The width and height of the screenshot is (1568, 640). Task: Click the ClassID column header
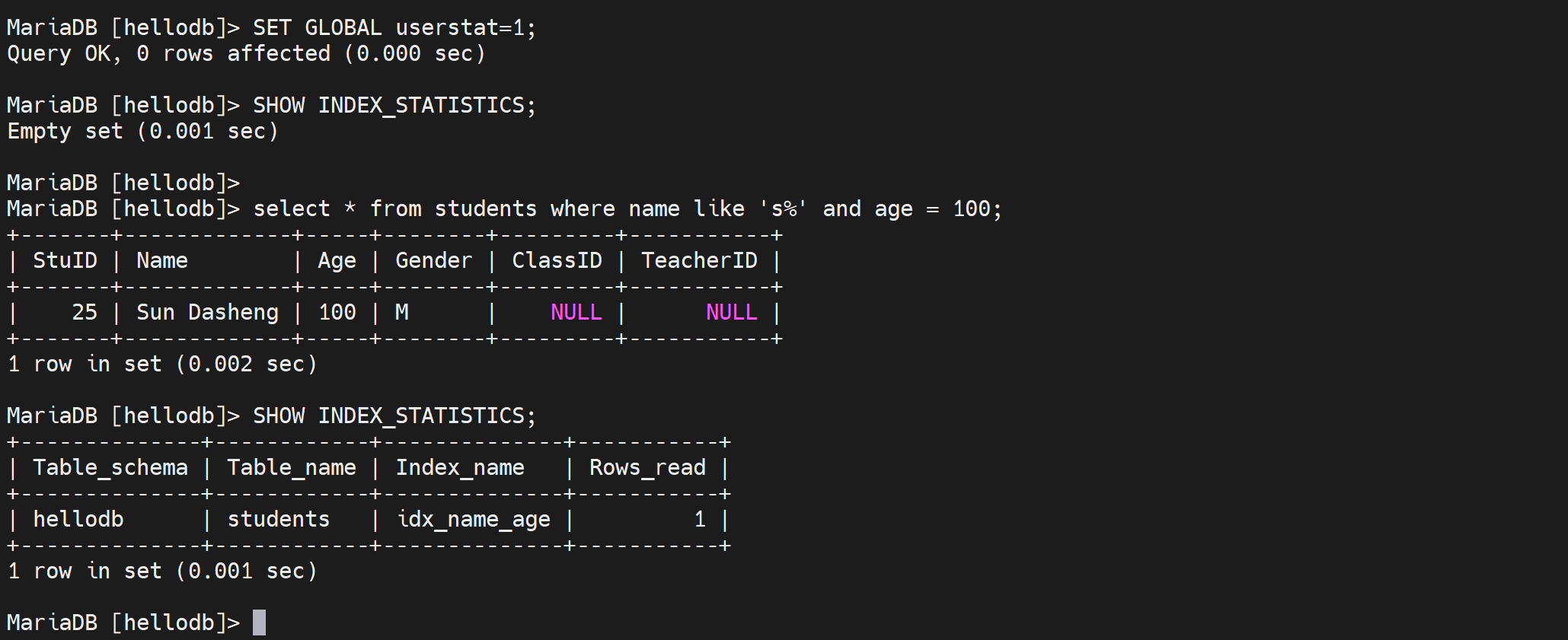(x=557, y=261)
